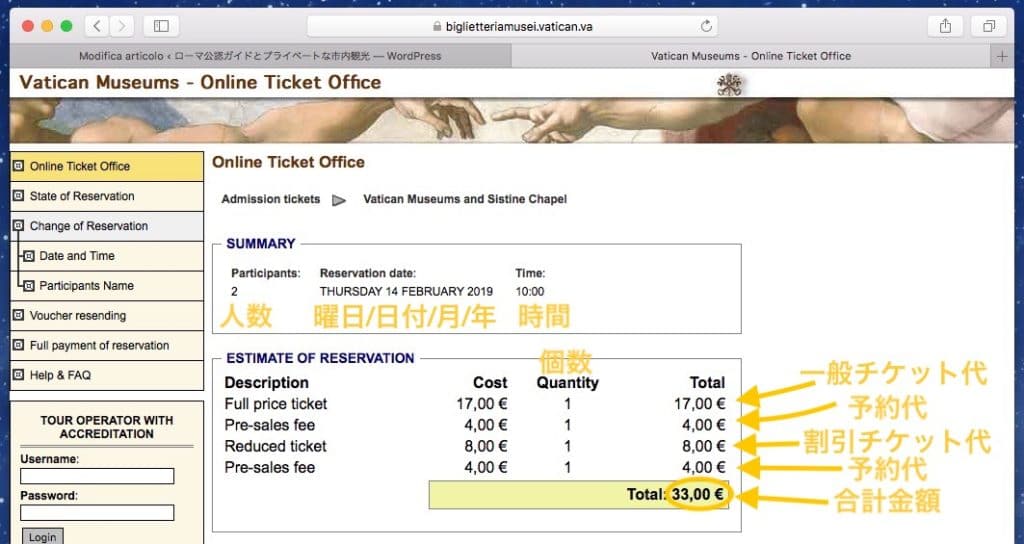
Task: Click Admission tickets breadcrumb
Action: 271,199
